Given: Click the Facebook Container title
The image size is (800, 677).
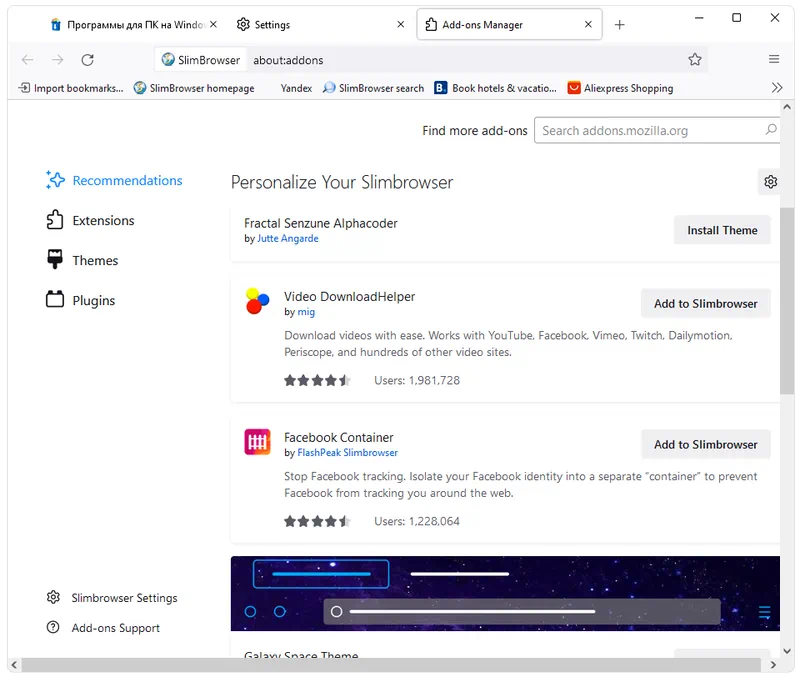Looking at the screenshot, I should pyautogui.click(x=339, y=437).
